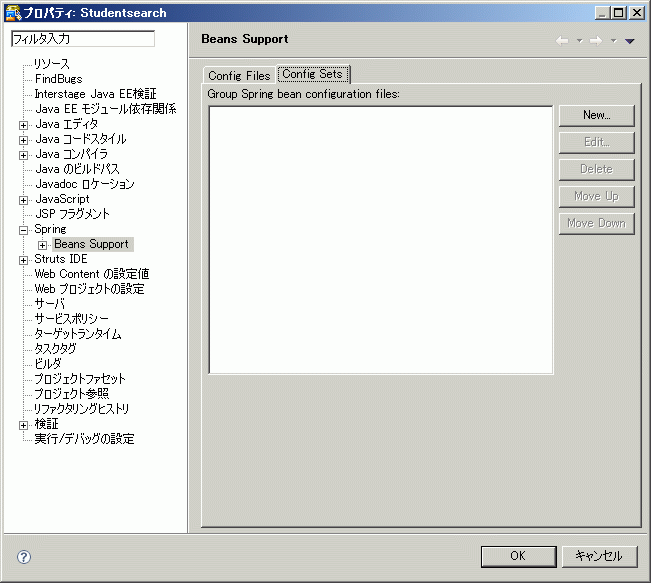Viewport: 651px width, 583px height.
Task: Select ターゲットランタイム in the tree
Action: [78, 334]
